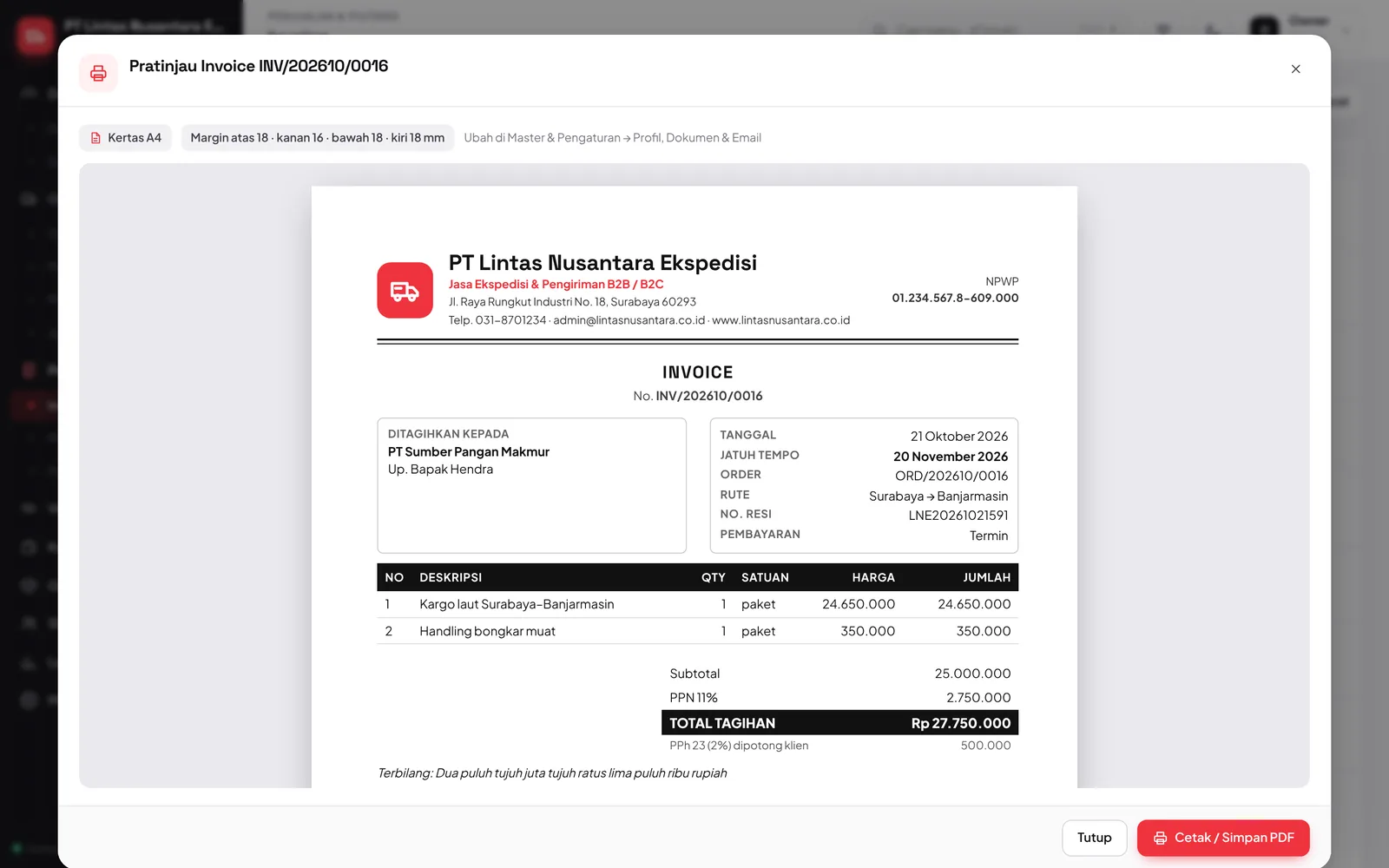Click the NPWP number '01.234.567.8-609.000'

pyautogui.click(x=955, y=298)
